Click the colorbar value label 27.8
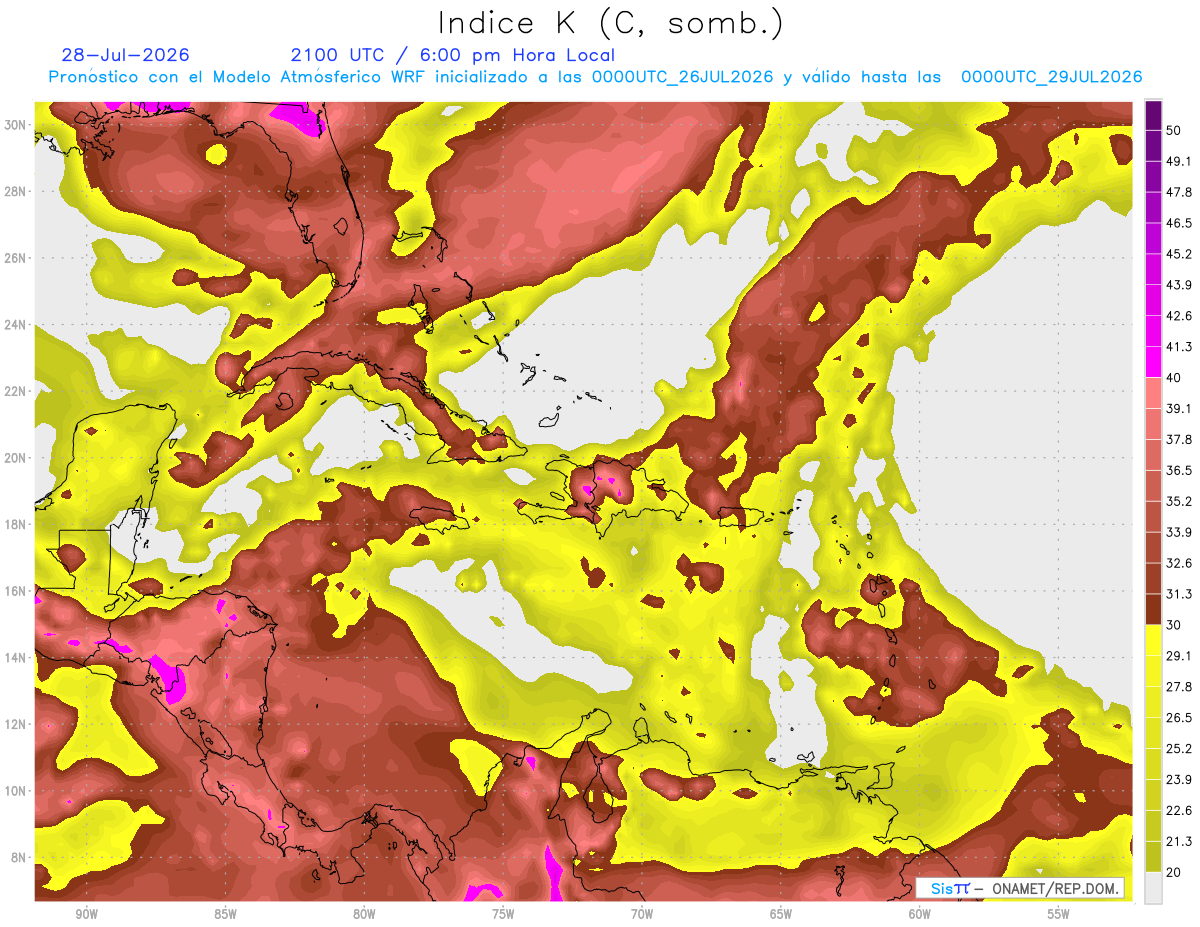The height and width of the screenshot is (927, 1200). click(x=1179, y=686)
